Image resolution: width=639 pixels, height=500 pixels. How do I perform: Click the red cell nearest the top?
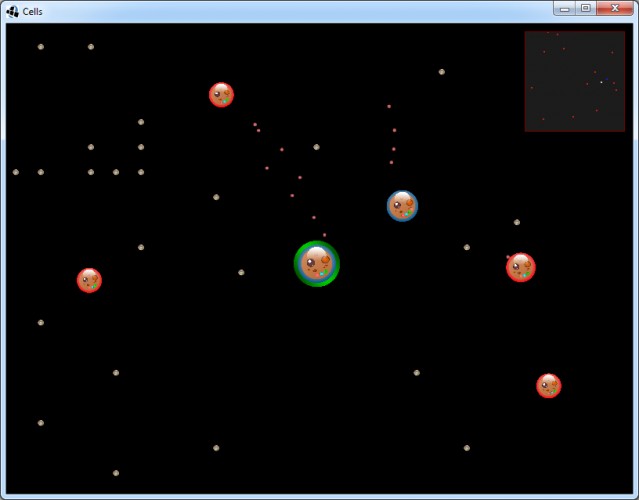click(x=221, y=95)
